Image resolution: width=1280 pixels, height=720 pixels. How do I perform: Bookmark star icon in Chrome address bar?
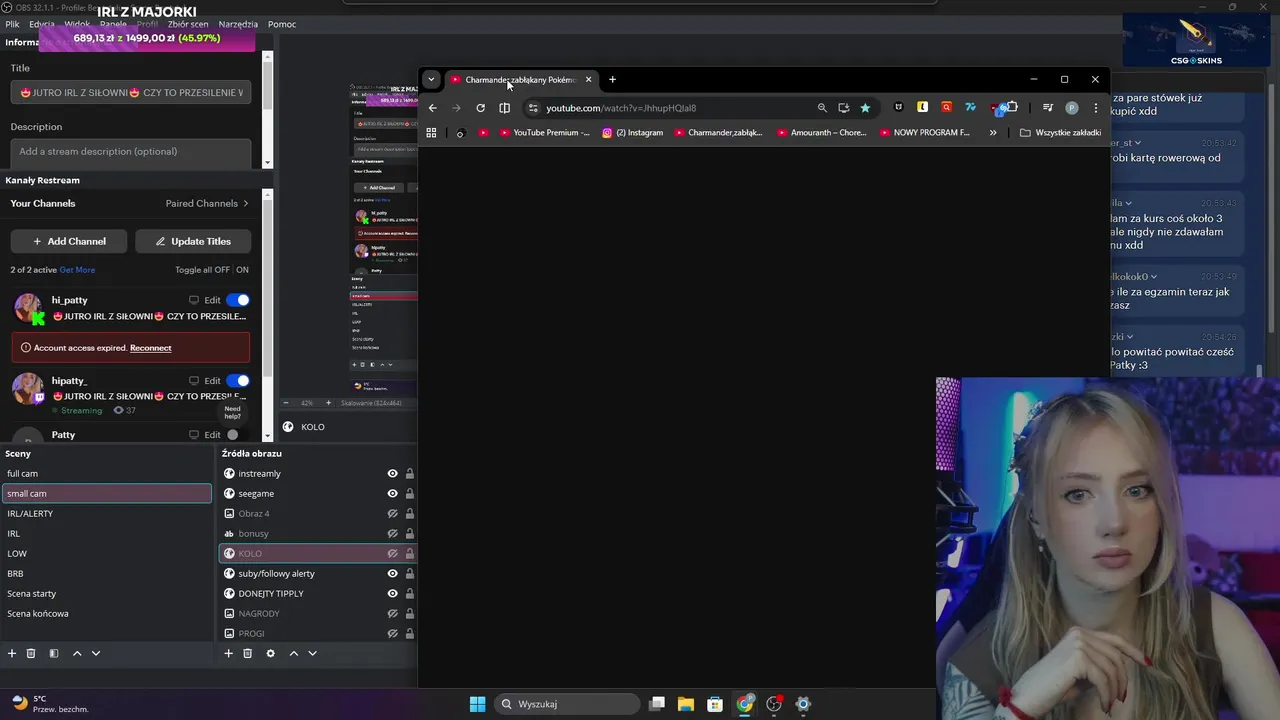coord(865,108)
